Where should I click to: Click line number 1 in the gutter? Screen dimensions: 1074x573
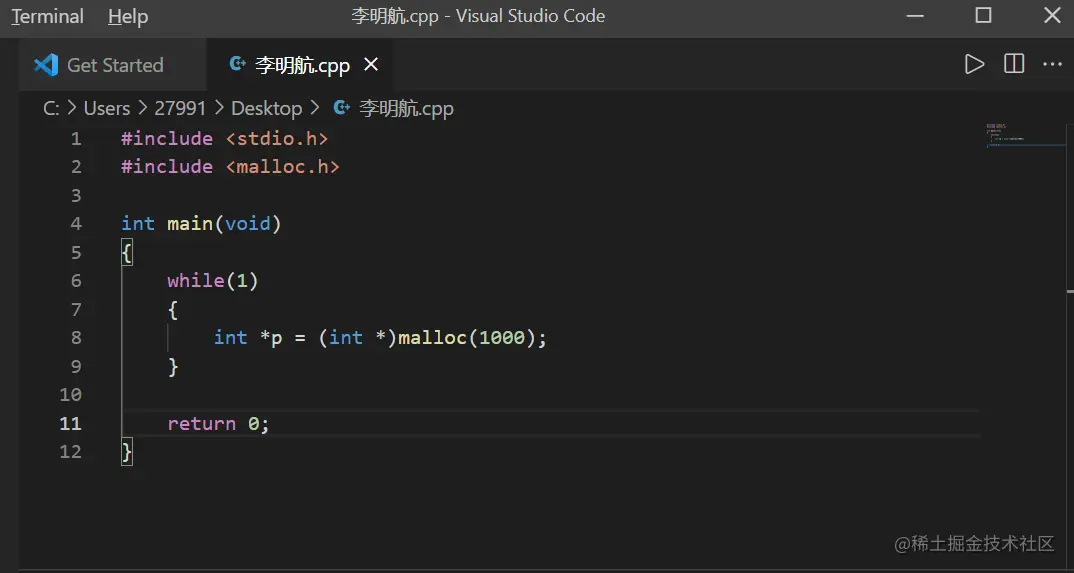(x=76, y=139)
